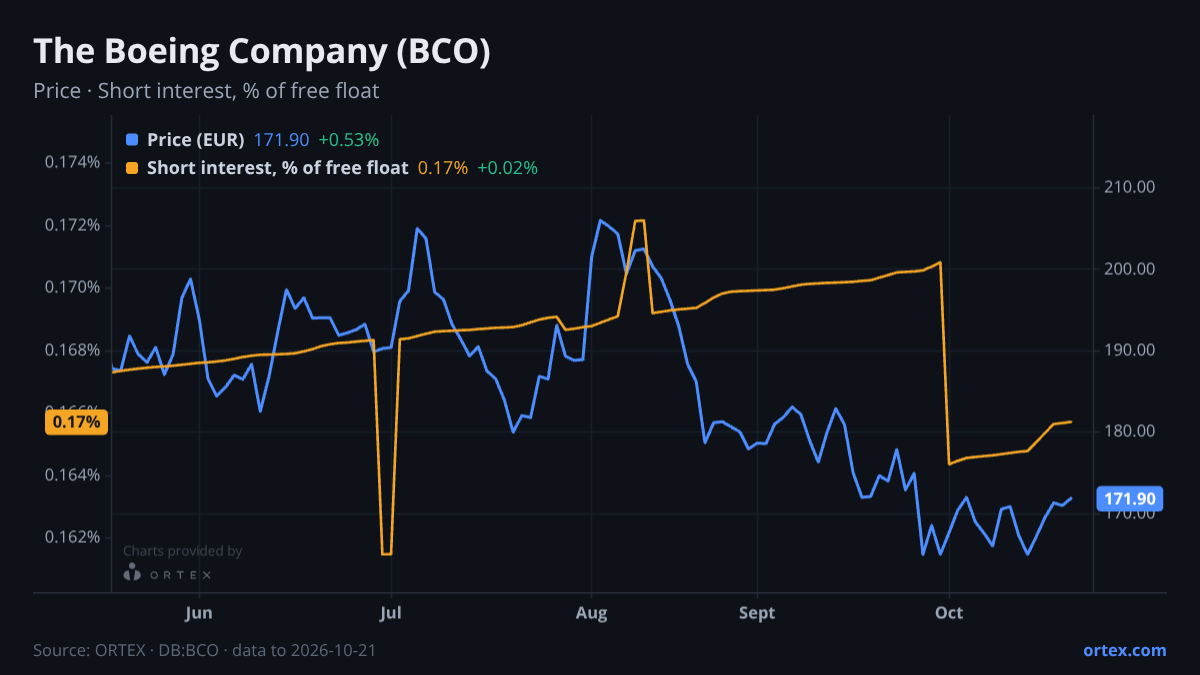This screenshot has height=675, width=1200.
Task: Click the 0.170% left axis label
Action: point(73,288)
